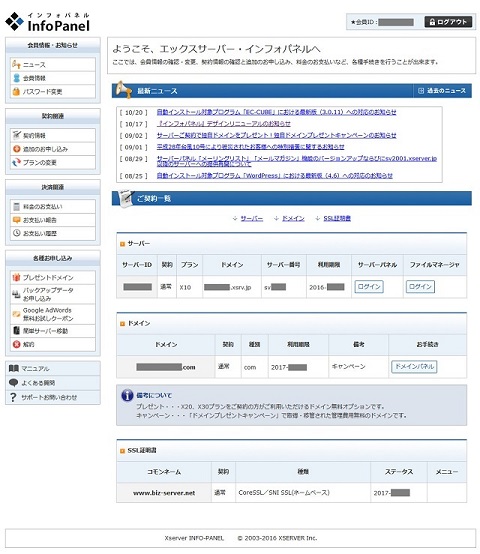Screen dimensions: 480x554
Task: Open the 08/25 WordPress news link
Action: click(275, 176)
